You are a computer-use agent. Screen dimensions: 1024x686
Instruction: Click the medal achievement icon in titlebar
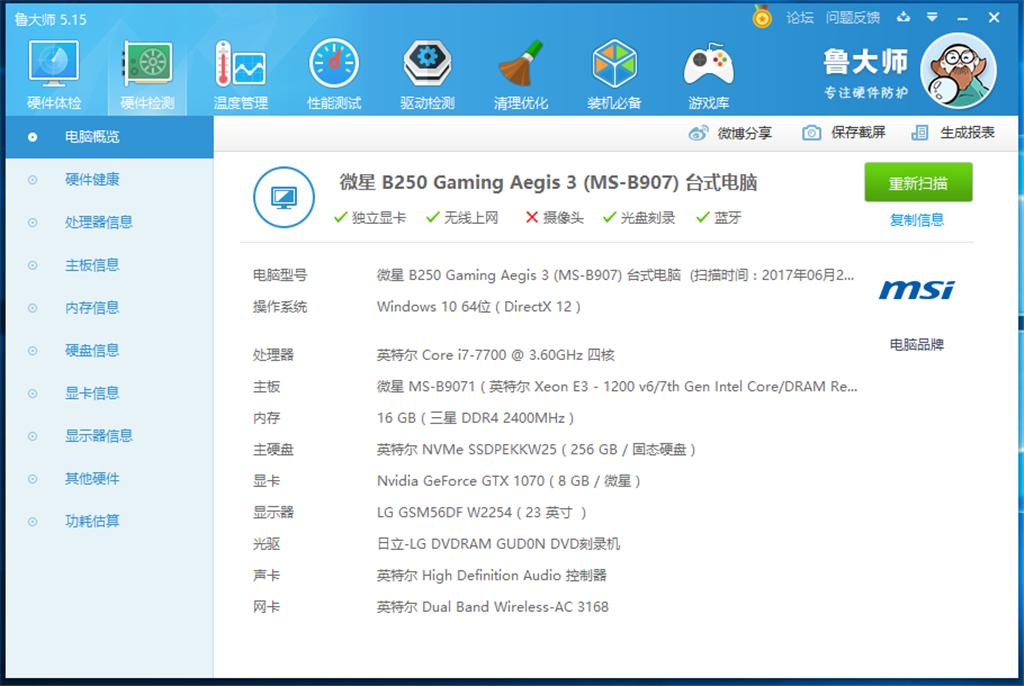coord(762,17)
